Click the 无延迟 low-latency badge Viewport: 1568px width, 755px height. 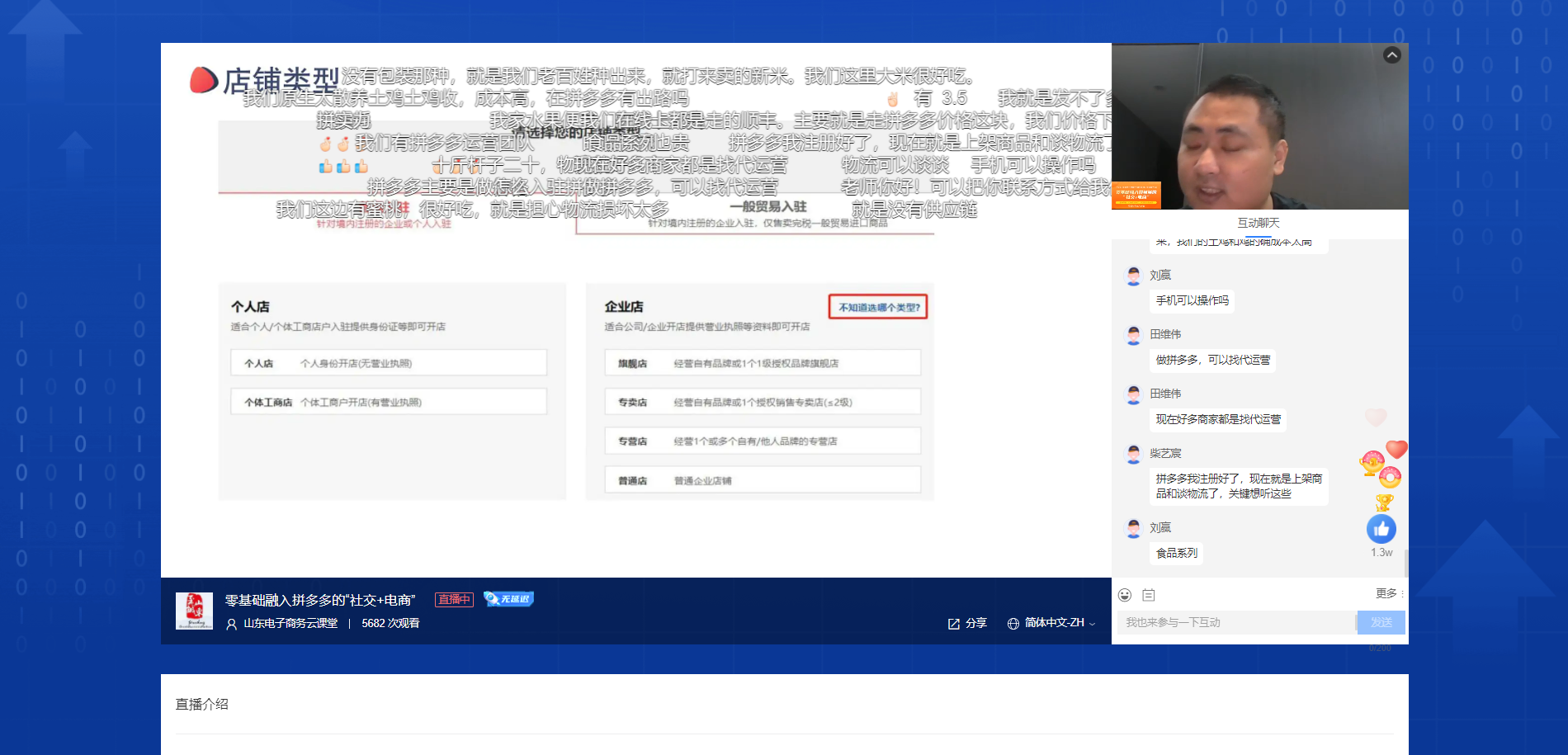pyautogui.click(x=509, y=599)
